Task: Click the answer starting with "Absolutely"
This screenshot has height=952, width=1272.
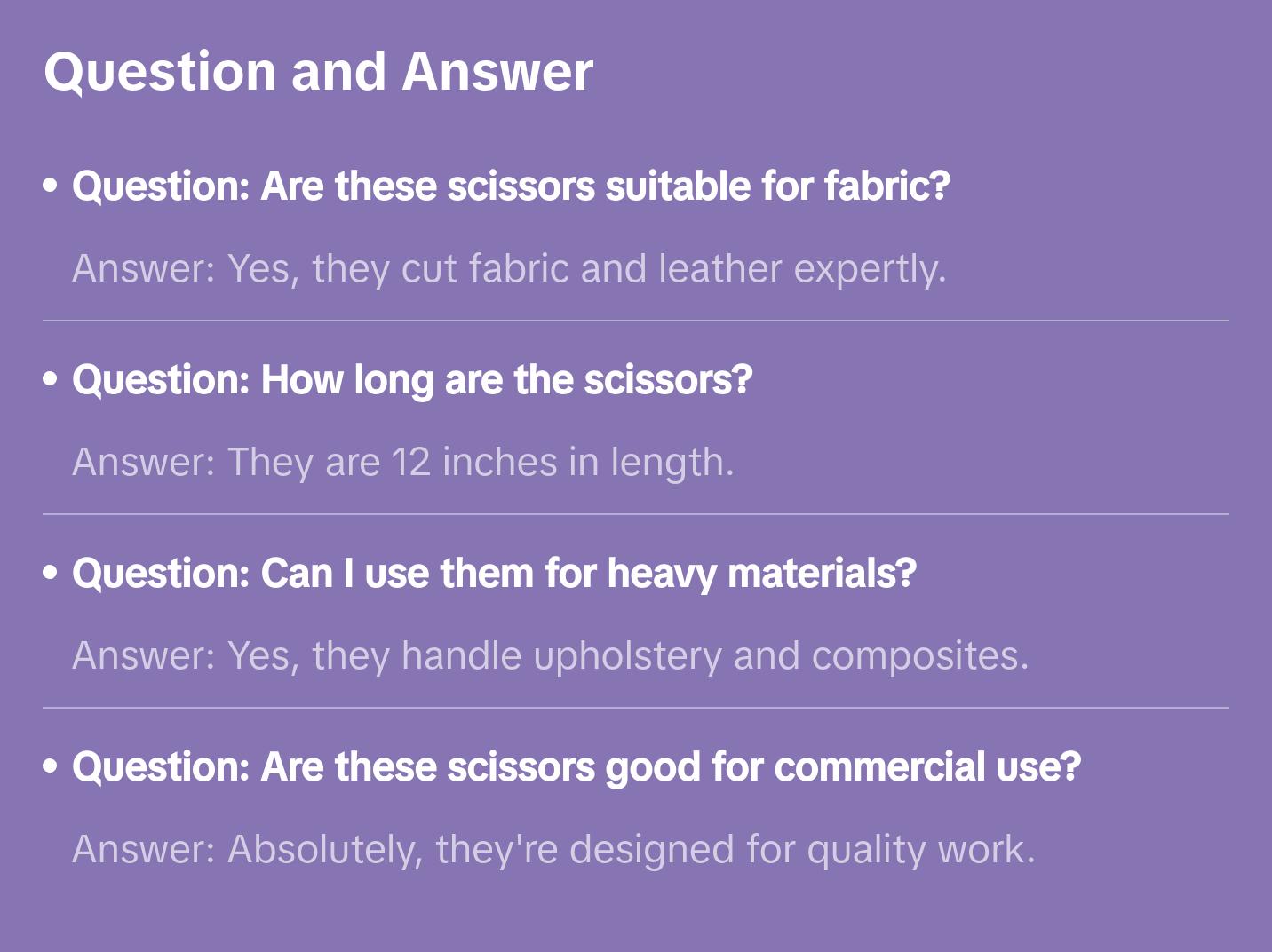Action: pyautogui.click(x=553, y=849)
